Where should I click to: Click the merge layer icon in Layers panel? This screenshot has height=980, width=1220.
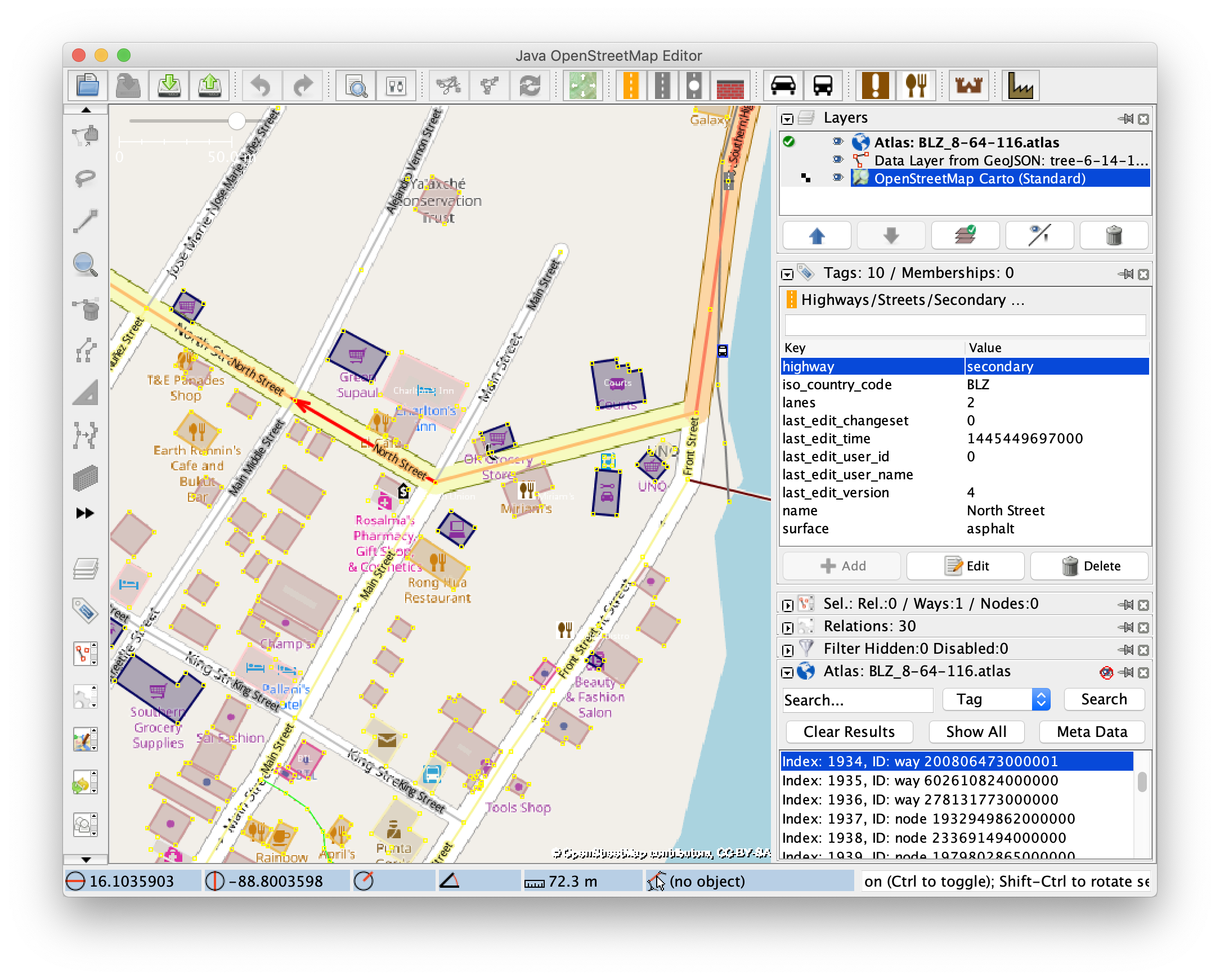point(964,238)
